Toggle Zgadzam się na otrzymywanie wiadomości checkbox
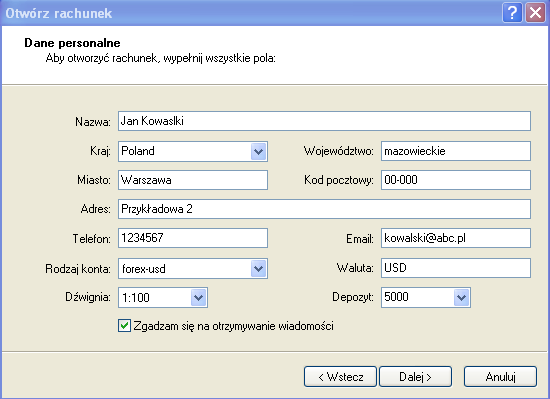 point(125,326)
